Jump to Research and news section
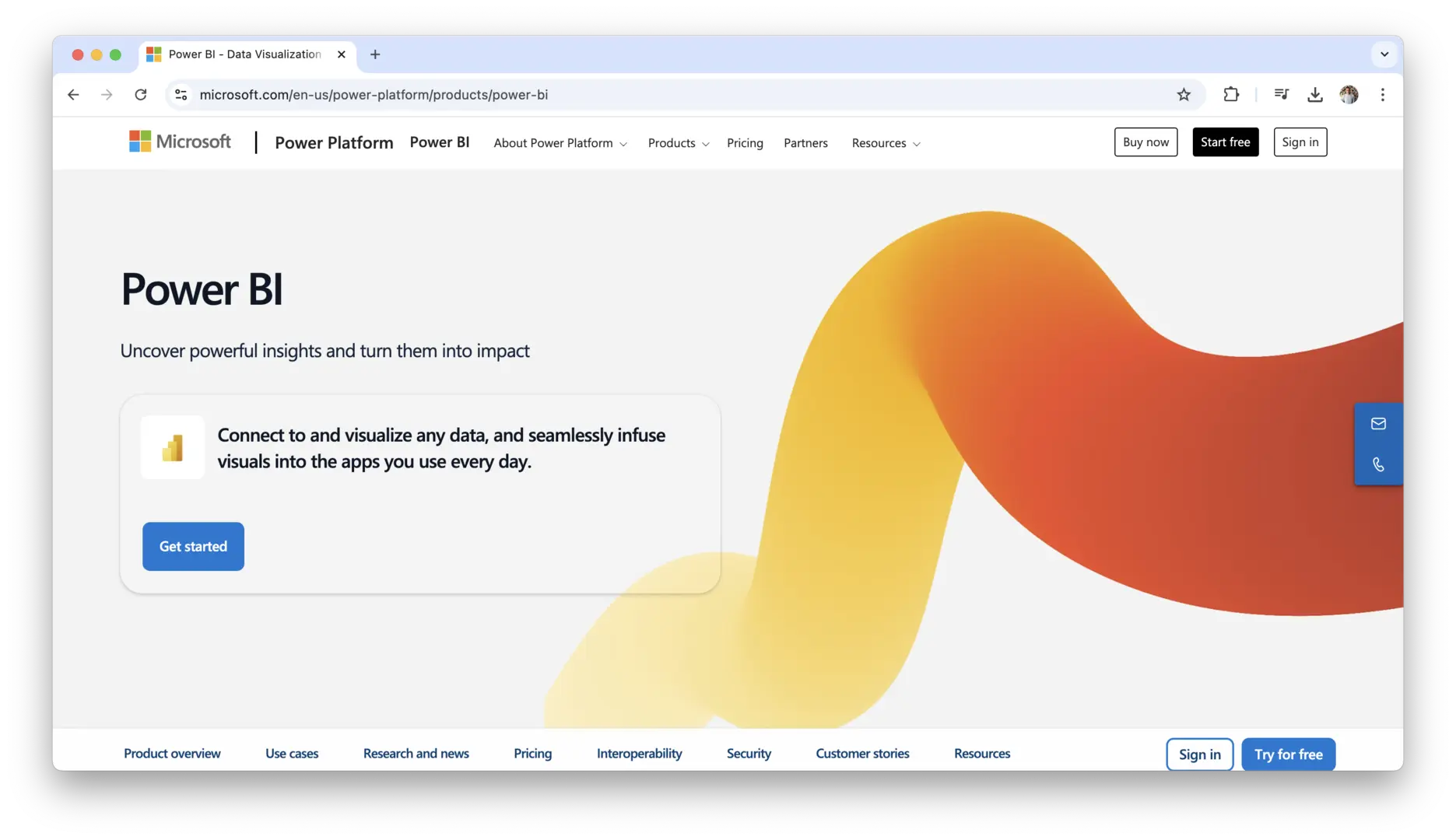The height and width of the screenshot is (840, 1456). pos(416,754)
